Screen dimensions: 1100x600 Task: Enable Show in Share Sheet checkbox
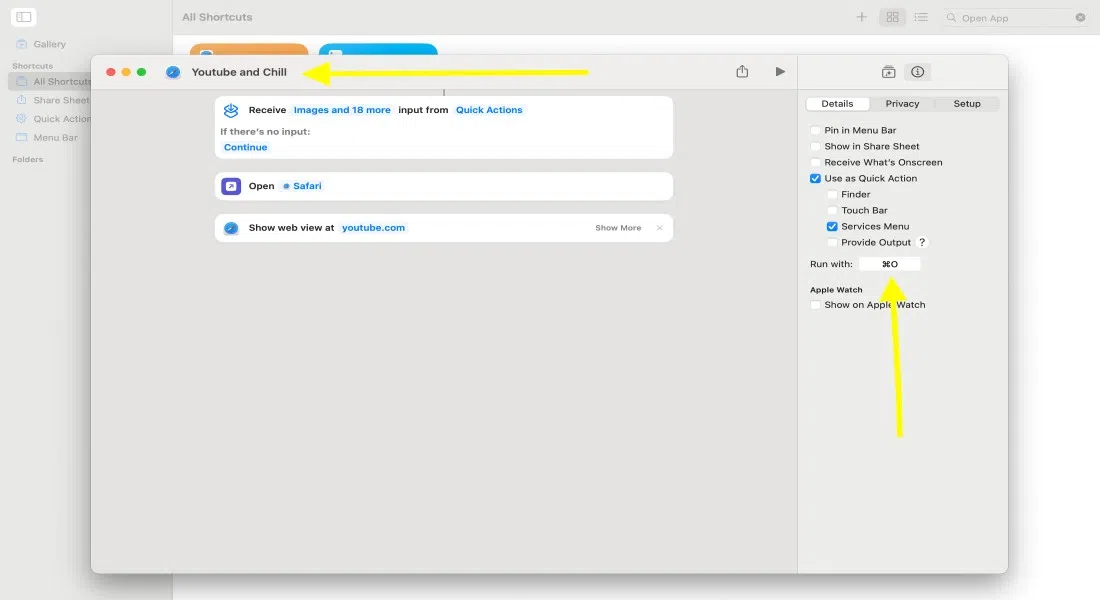[815, 147]
